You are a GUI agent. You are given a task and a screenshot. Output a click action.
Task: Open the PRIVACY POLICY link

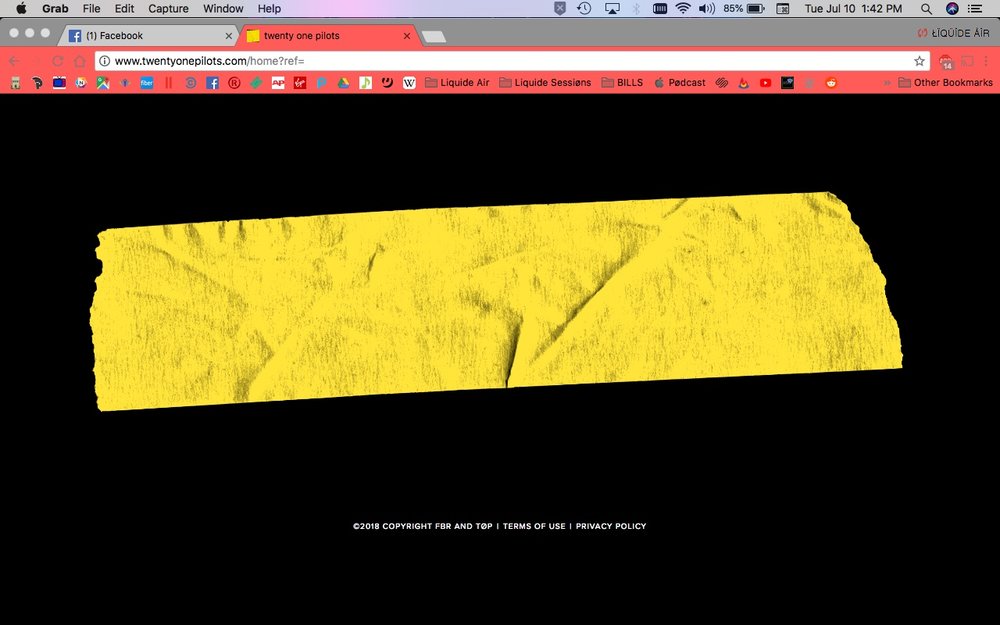[x=610, y=525]
